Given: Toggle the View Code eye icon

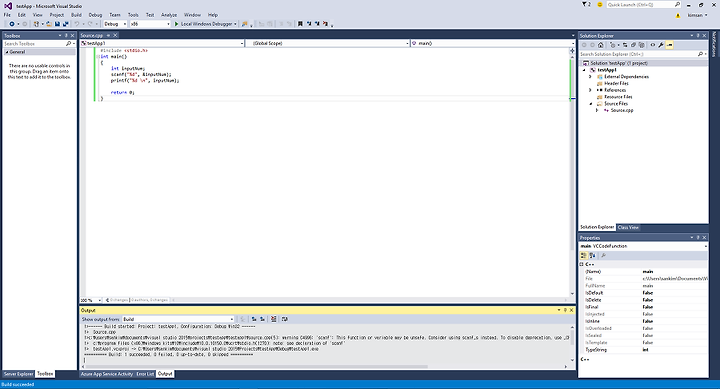Looking at the screenshot, I should click(x=652, y=45).
